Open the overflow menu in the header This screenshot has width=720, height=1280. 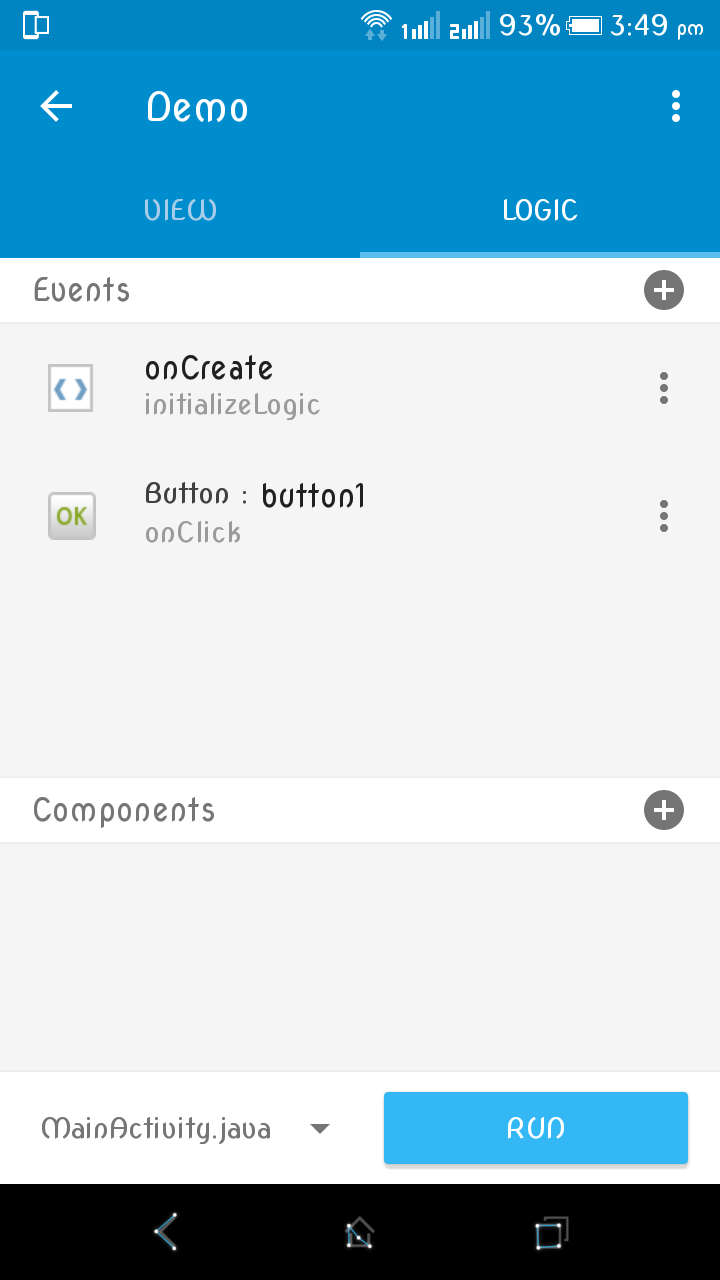tap(676, 106)
